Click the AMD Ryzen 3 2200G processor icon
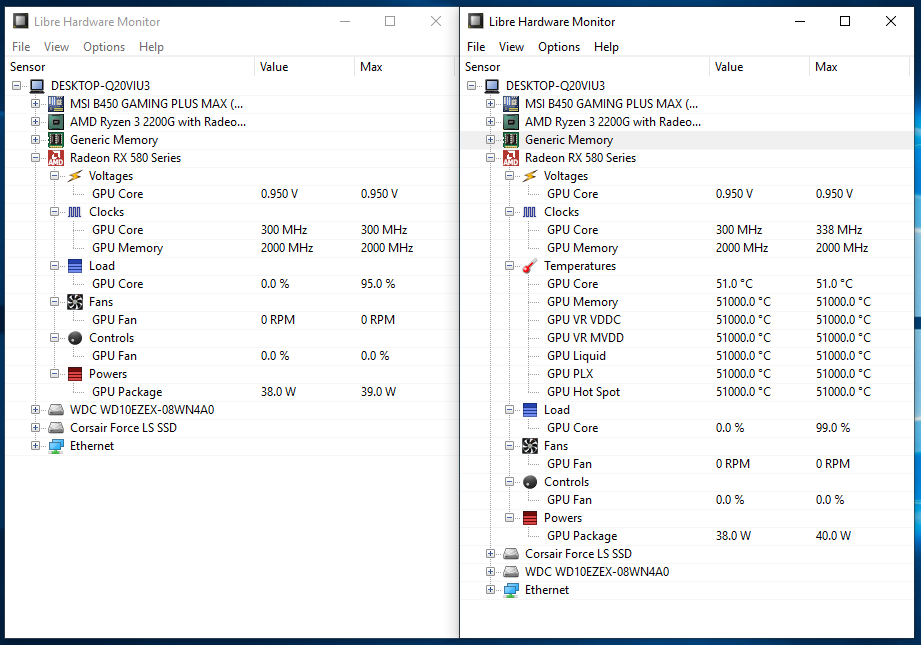 point(56,121)
